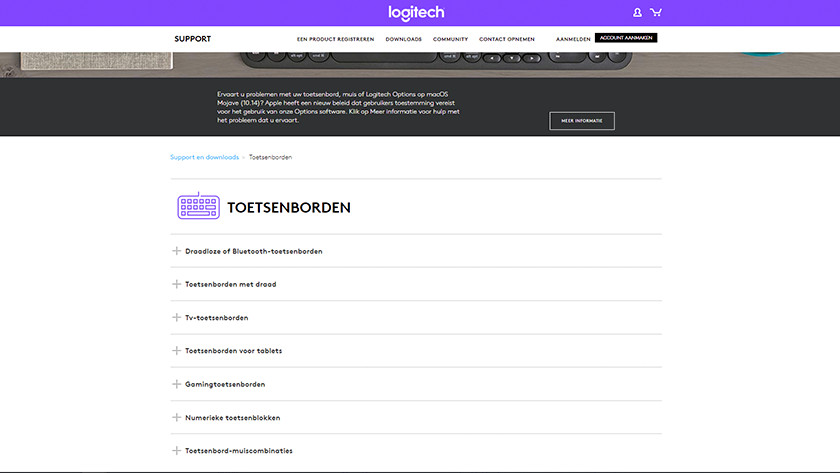Expand the Toetsenbord-muiscombinaties section
Image resolution: width=840 pixels, height=473 pixels.
(238, 451)
